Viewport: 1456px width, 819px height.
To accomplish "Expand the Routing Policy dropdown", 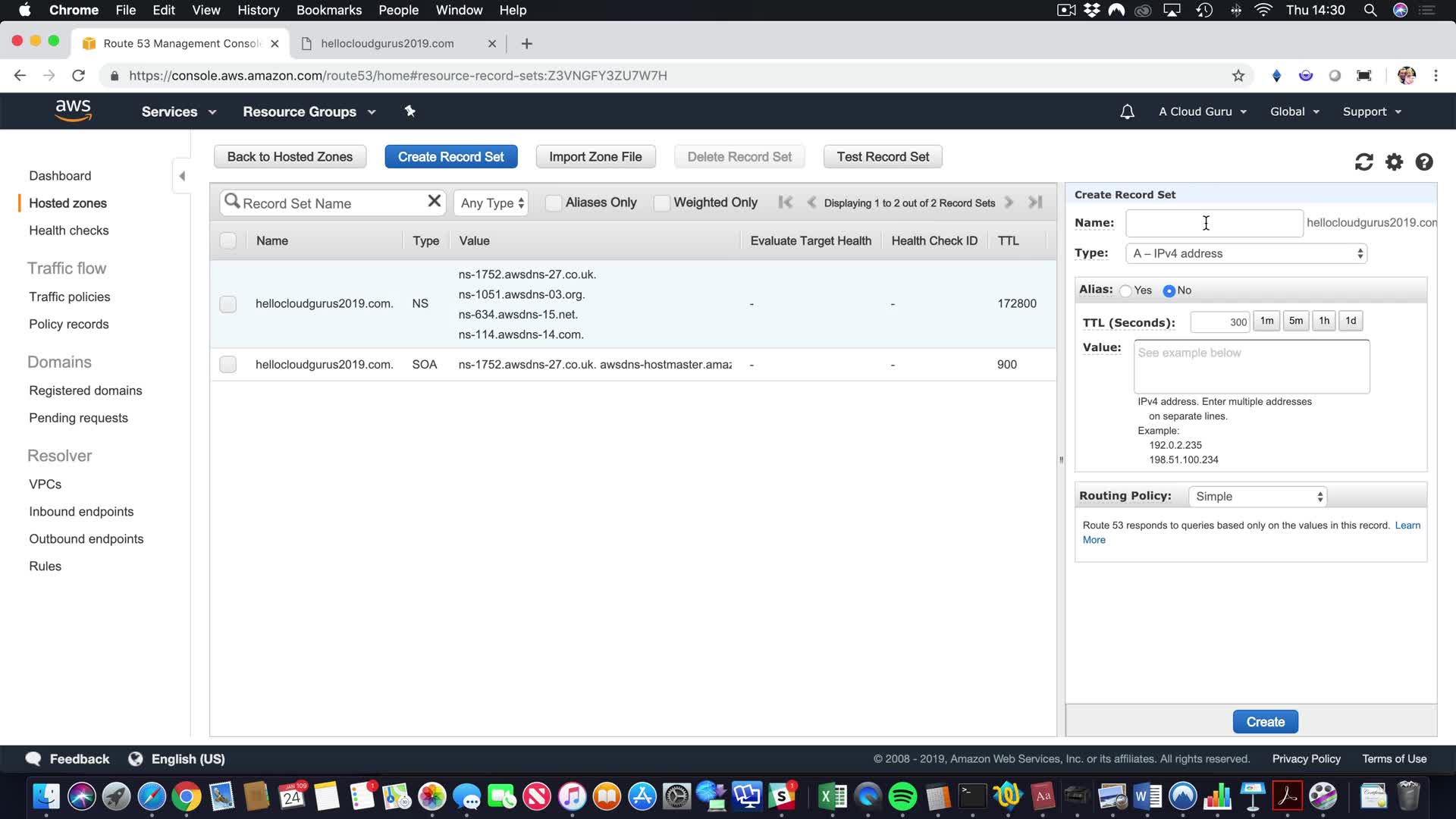I will point(1258,496).
